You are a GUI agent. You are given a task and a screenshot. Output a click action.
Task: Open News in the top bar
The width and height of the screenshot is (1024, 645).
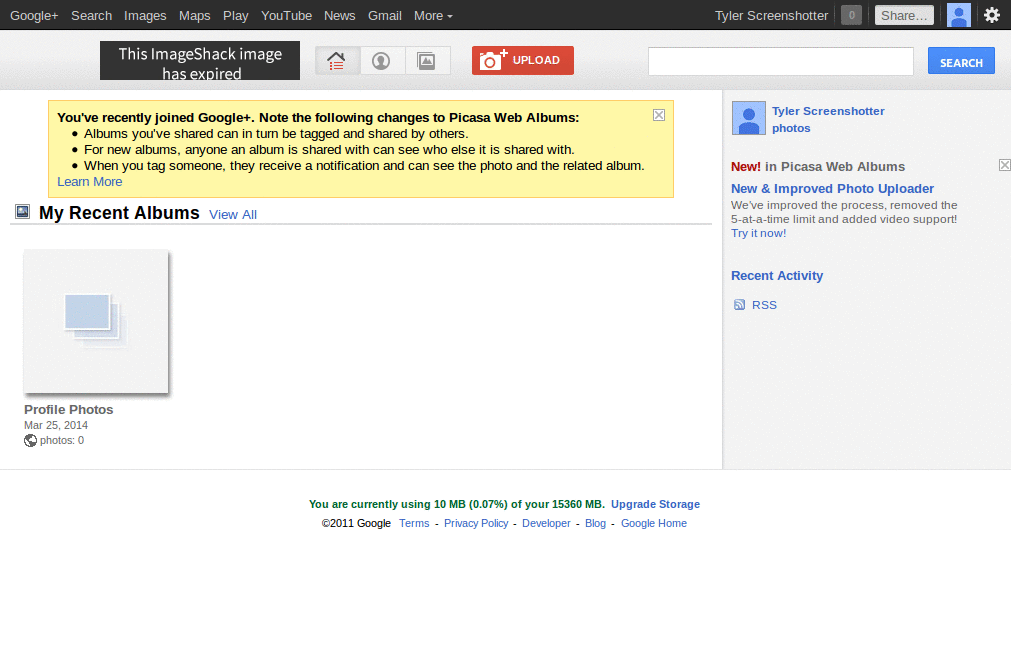click(x=340, y=16)
